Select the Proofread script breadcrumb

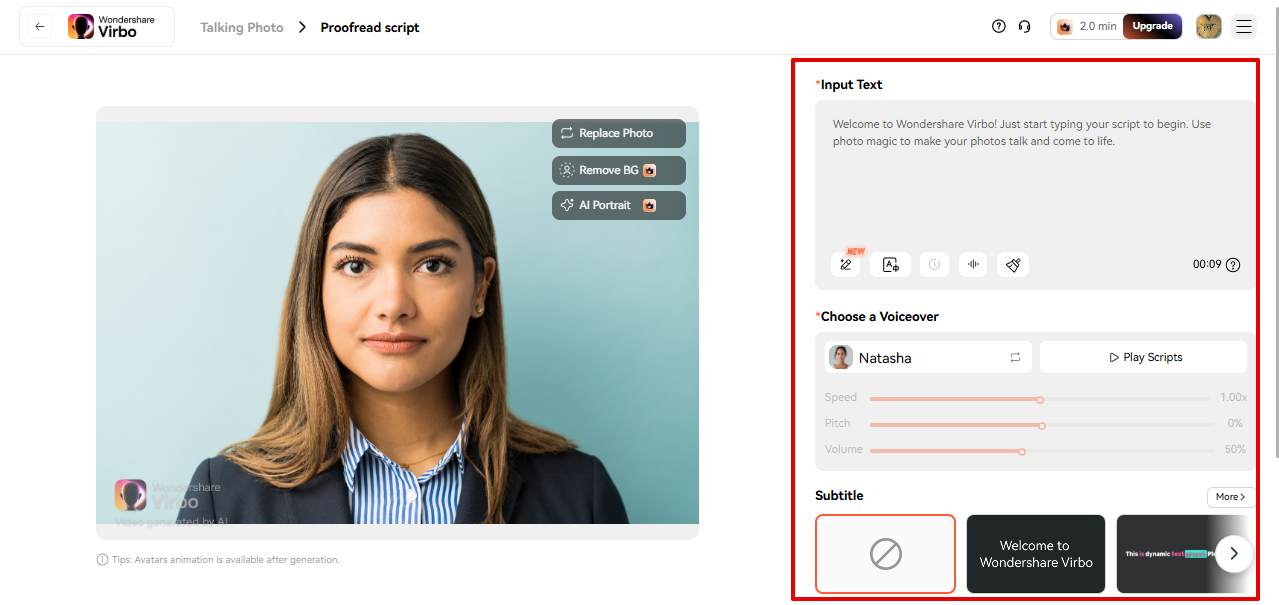(370, 27)
